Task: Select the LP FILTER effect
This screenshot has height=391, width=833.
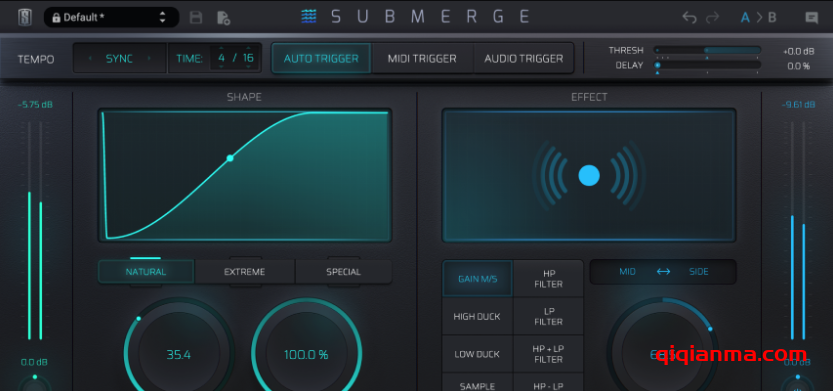Action: pos(548,317)
